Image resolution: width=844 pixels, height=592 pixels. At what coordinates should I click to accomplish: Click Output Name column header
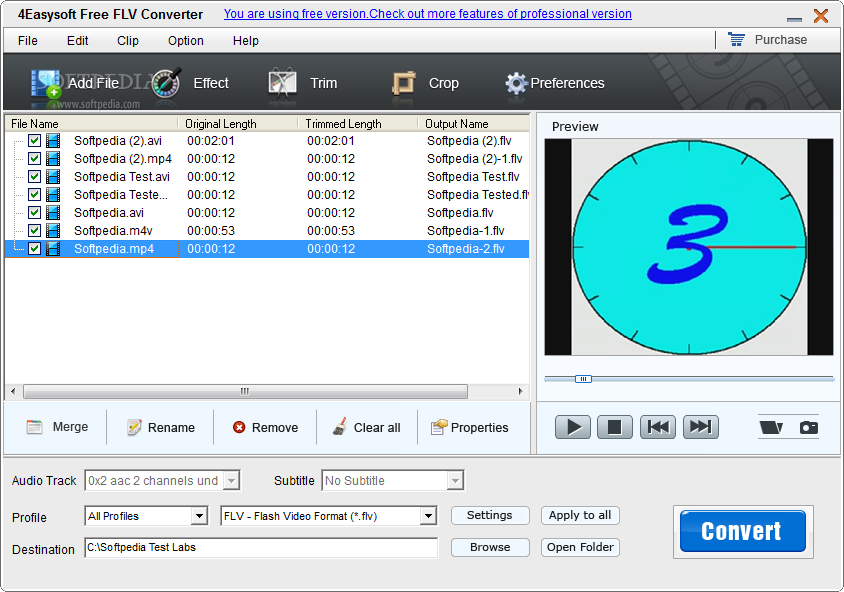coord(473,124)
